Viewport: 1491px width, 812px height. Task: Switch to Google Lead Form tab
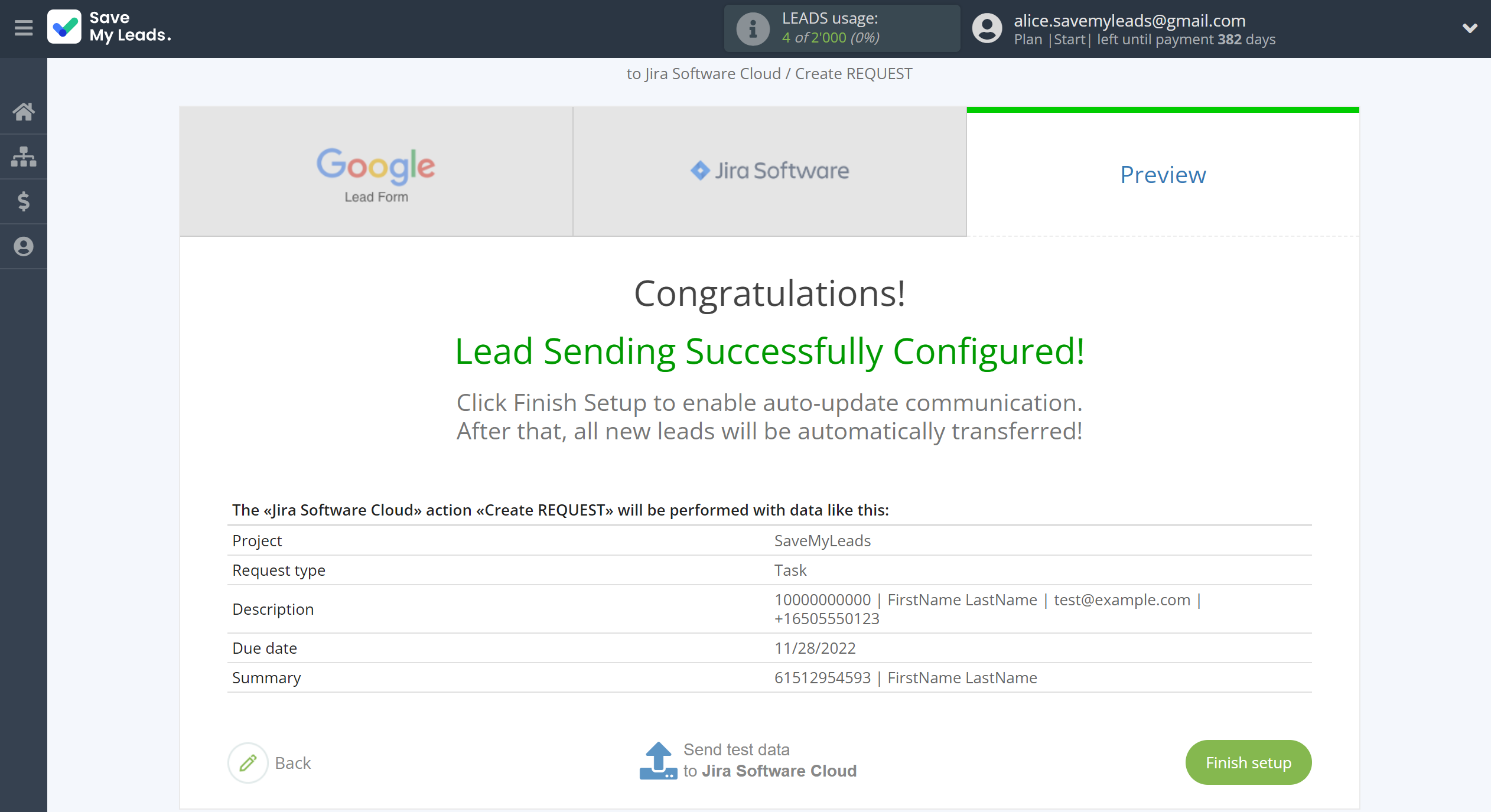(376, 171)
